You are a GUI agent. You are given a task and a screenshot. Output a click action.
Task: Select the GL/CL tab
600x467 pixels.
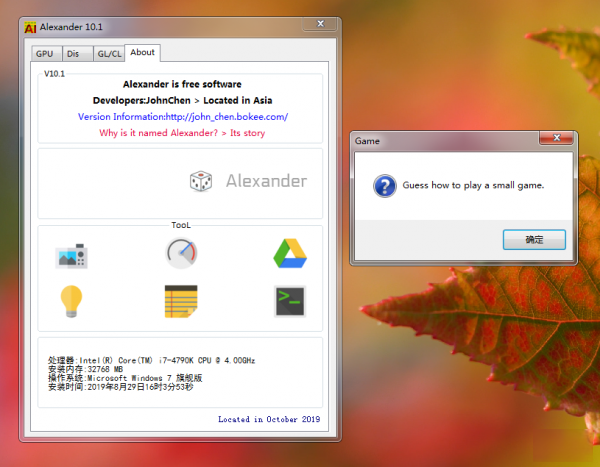108,54
